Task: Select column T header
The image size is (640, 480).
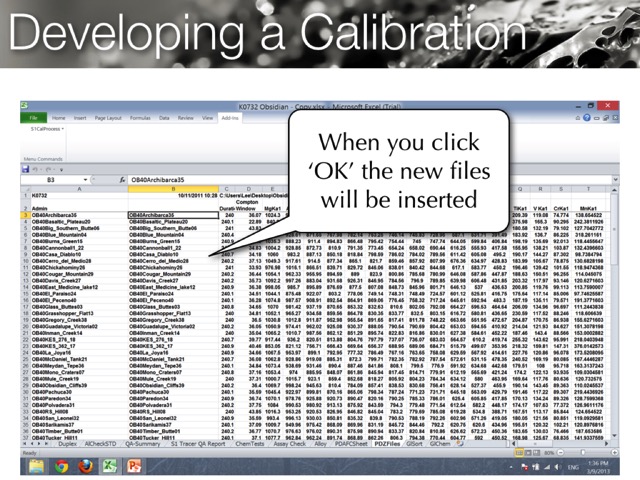Action: 588,189
